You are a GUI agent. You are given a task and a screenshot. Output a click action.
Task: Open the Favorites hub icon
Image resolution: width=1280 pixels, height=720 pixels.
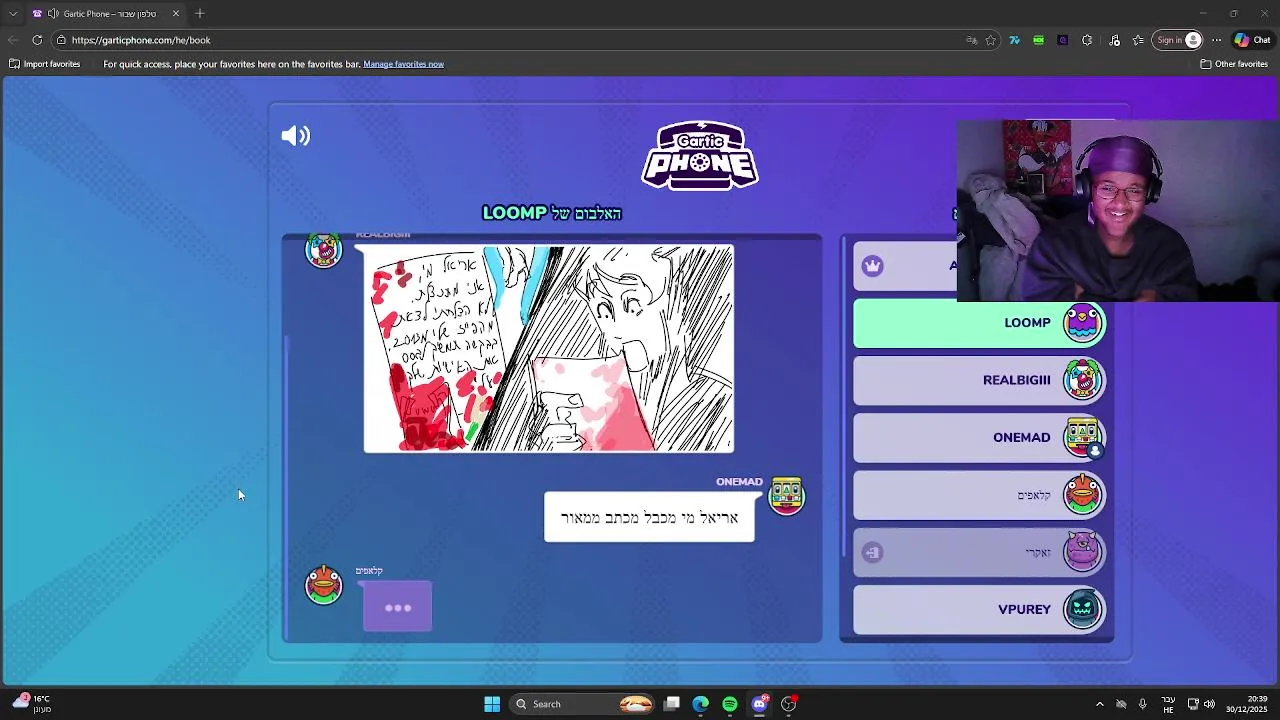click(1138, 40)
